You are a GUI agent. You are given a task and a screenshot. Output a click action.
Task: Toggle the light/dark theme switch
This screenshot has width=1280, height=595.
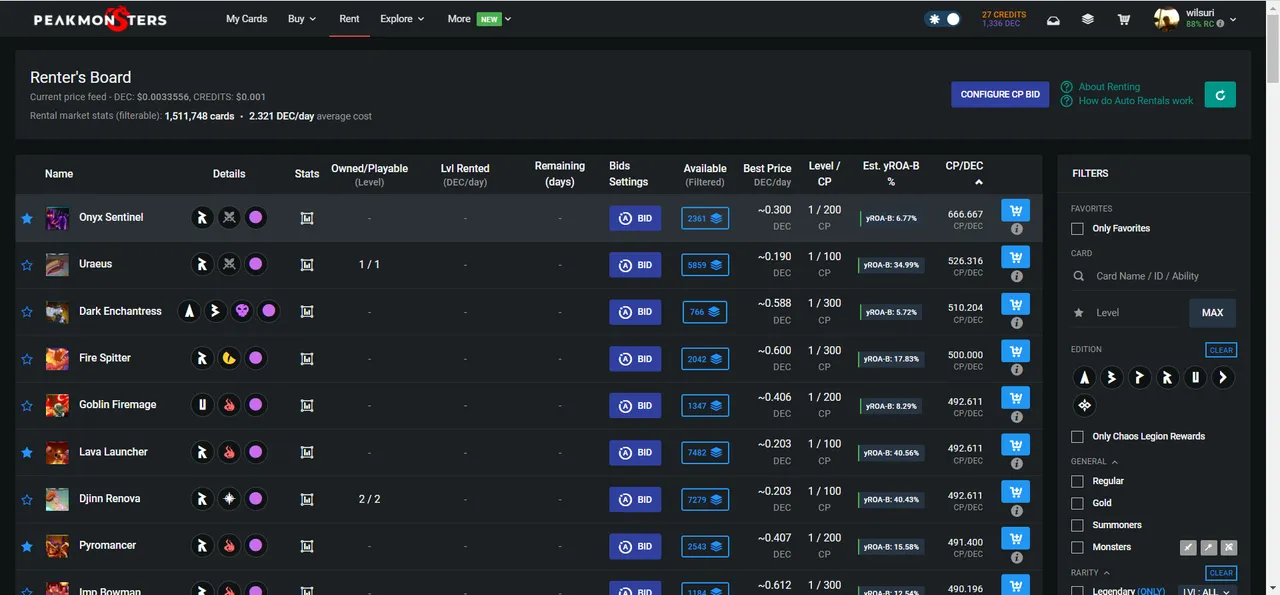[x=944, y=19]
